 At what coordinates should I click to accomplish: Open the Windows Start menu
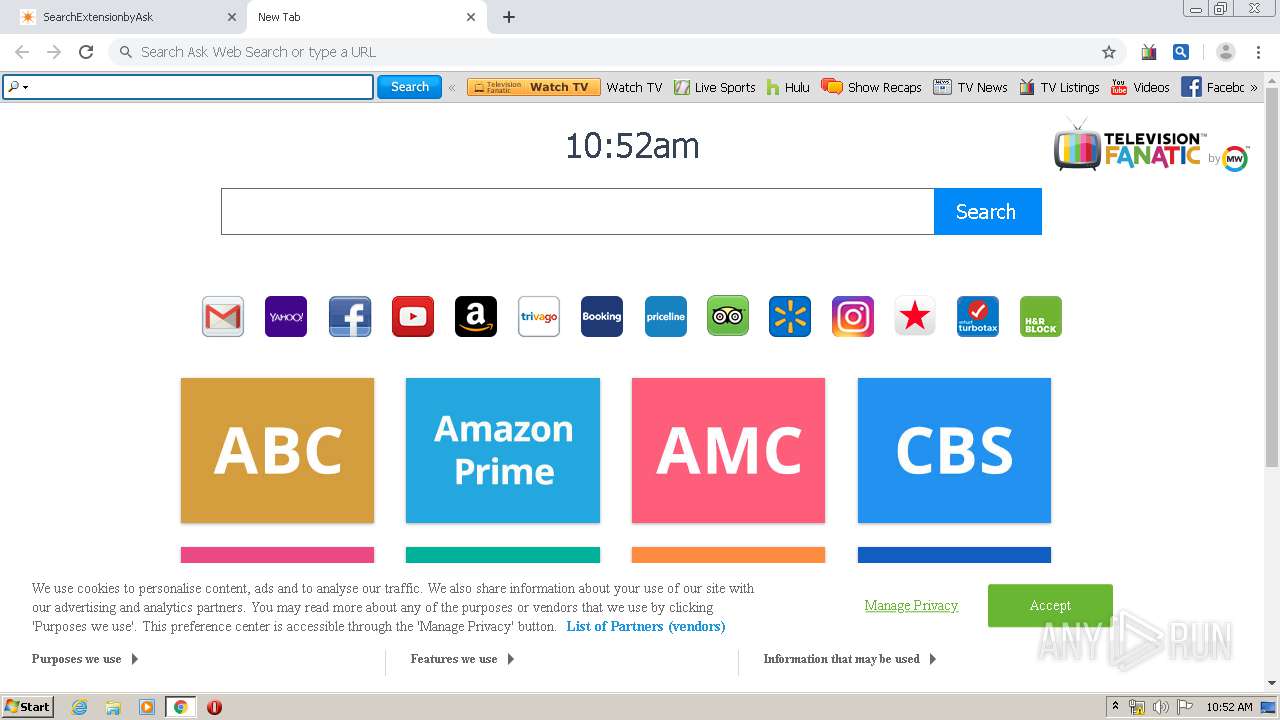coord(28,707)
